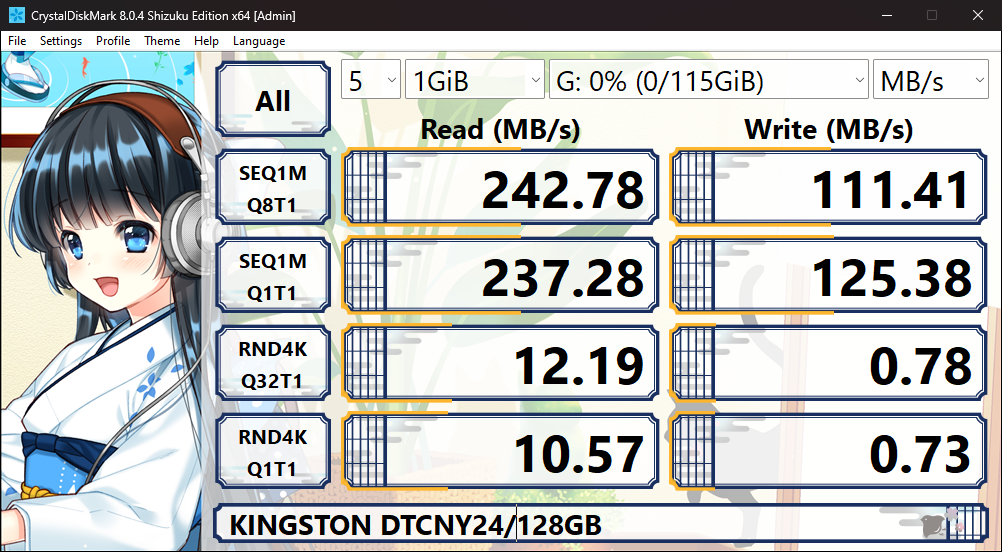The image size is (1002, 552).
Task: Open the drive selector showing G: 0%
Action: coord(709,80)
